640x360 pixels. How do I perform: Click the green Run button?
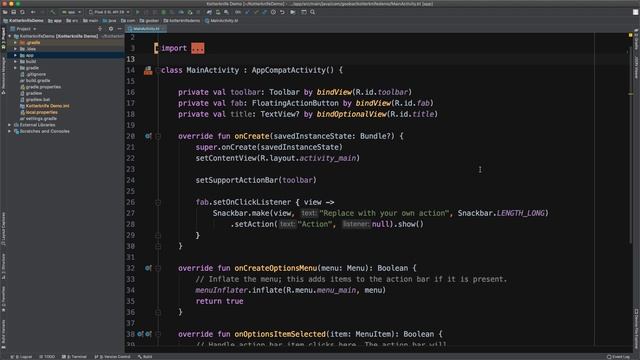click(138, 12)
